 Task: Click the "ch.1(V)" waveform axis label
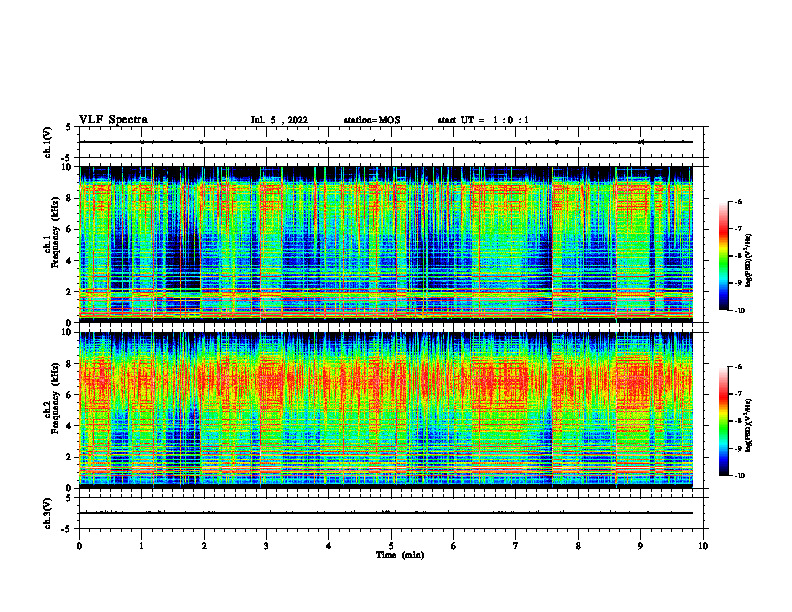tap(48, 142)
